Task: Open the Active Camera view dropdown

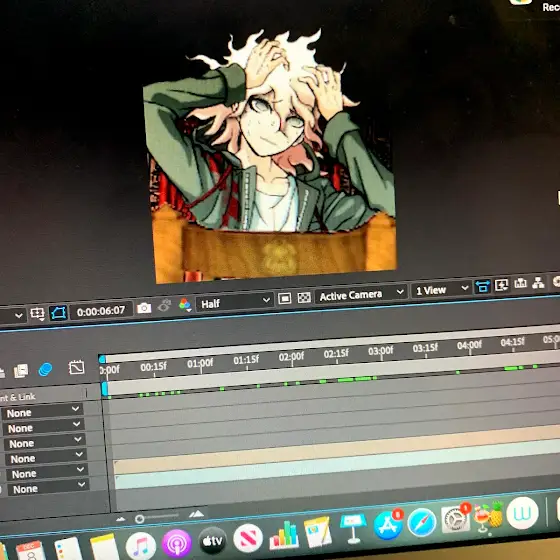Action: click(361, 295)
